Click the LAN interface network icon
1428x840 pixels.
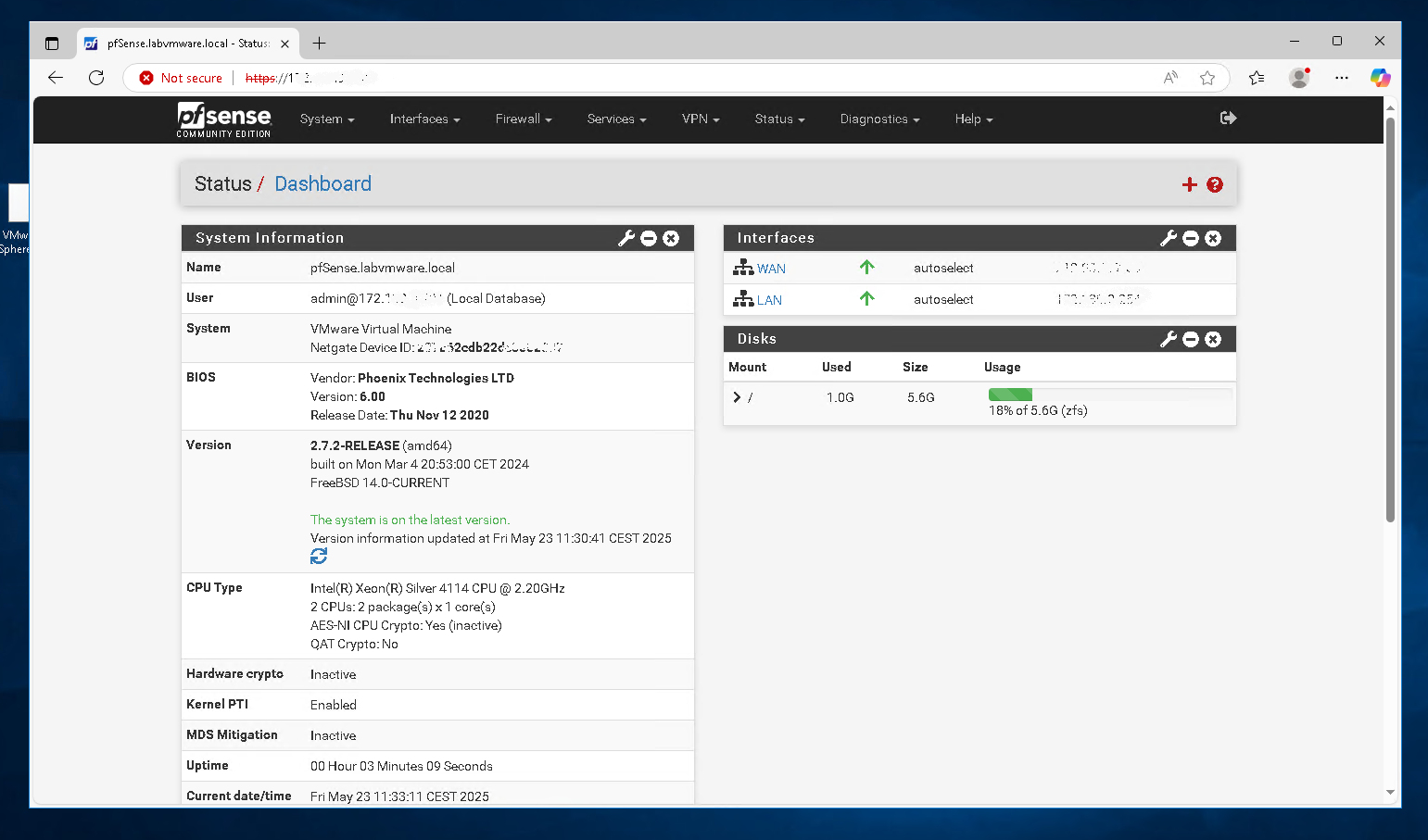coord(743,298)
